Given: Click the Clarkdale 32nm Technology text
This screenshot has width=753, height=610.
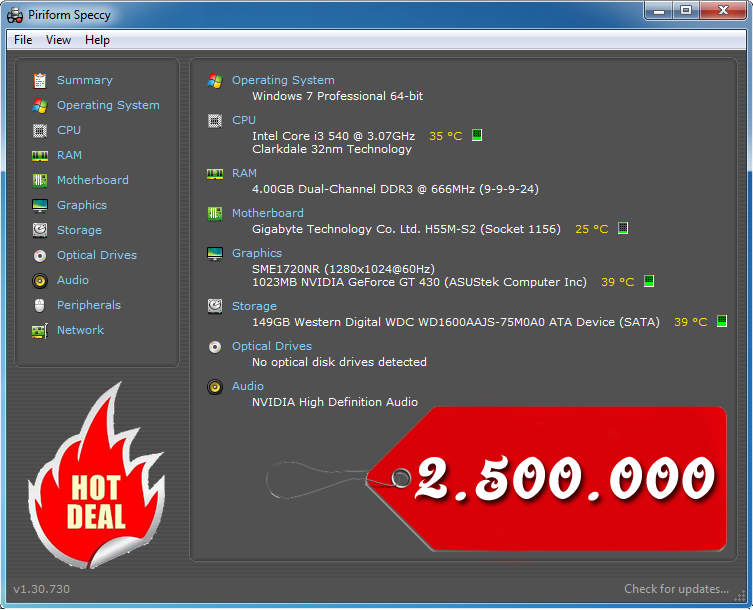Looking at the screenshot, I should coord(331,149).
